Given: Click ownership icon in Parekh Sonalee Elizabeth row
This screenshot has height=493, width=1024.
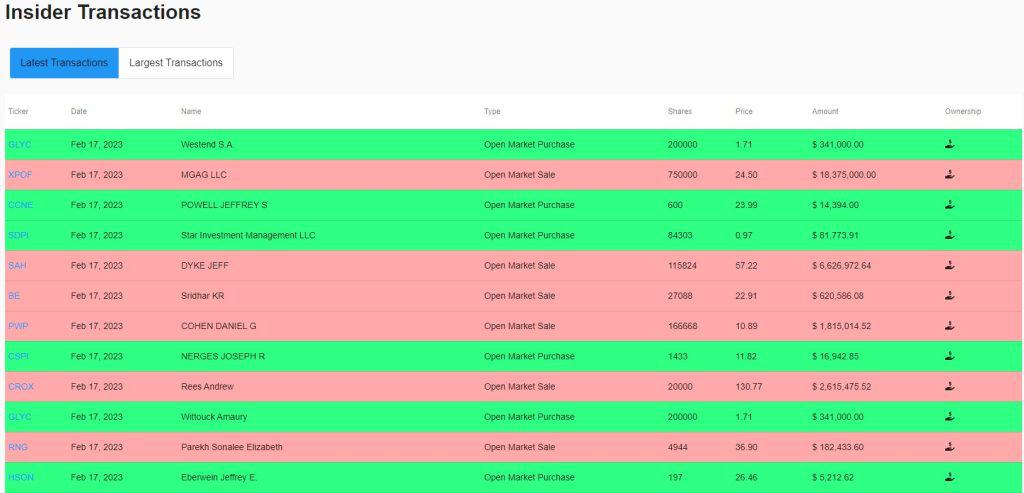Looking at the screenshot, I should pos(950,447).
